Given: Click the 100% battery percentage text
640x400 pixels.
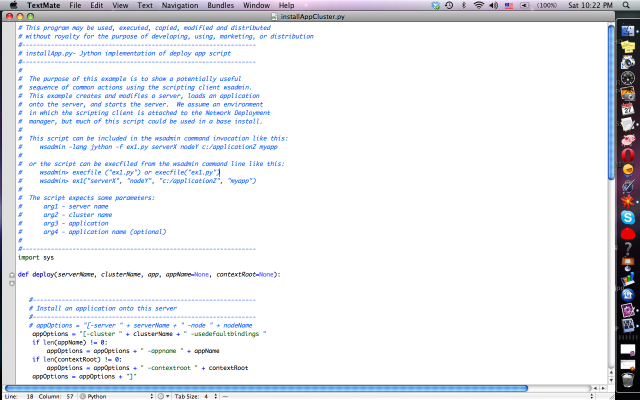Looking at the screenshot, I should tap(547, 5).
